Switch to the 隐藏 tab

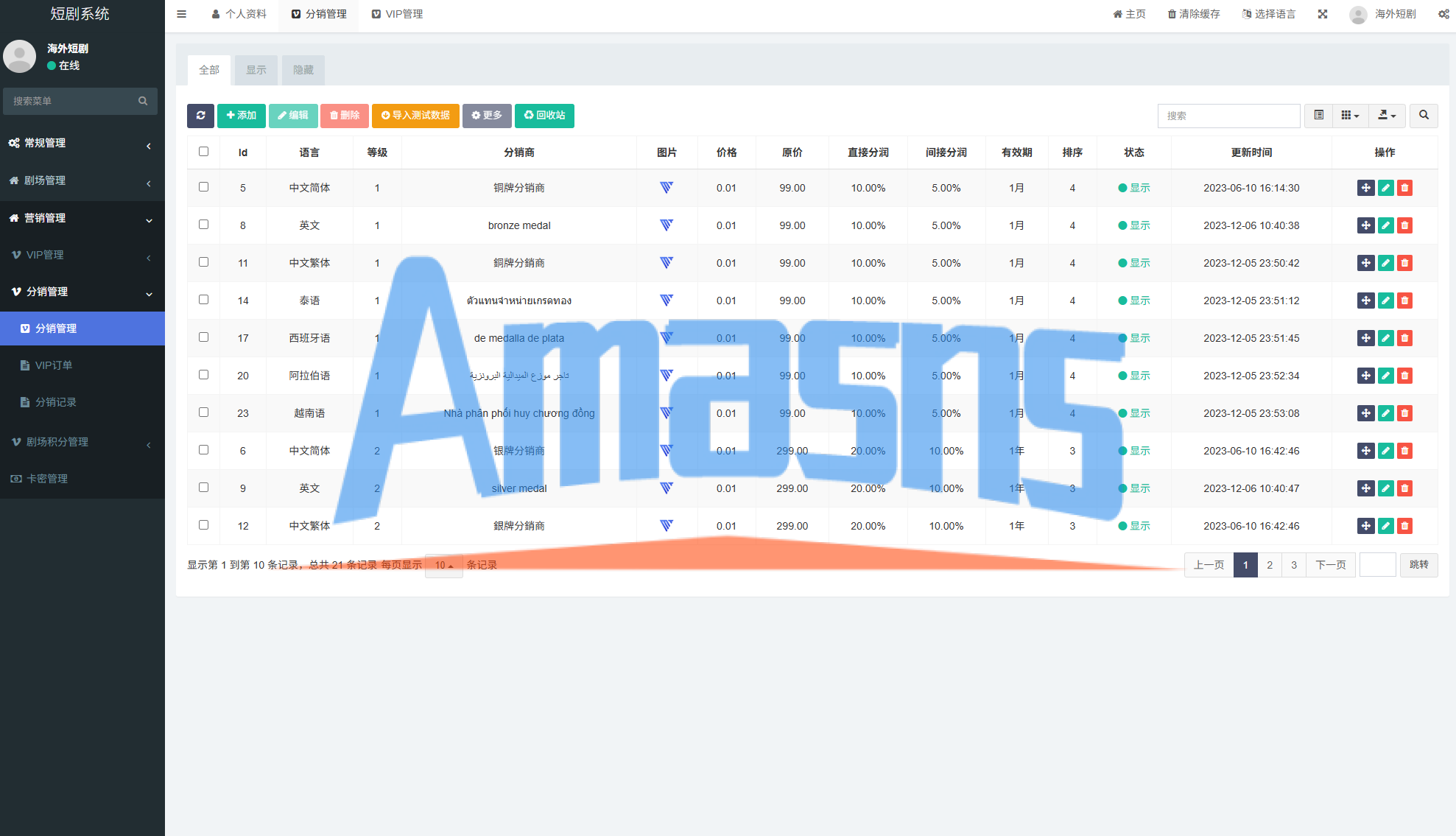point(303,70)
